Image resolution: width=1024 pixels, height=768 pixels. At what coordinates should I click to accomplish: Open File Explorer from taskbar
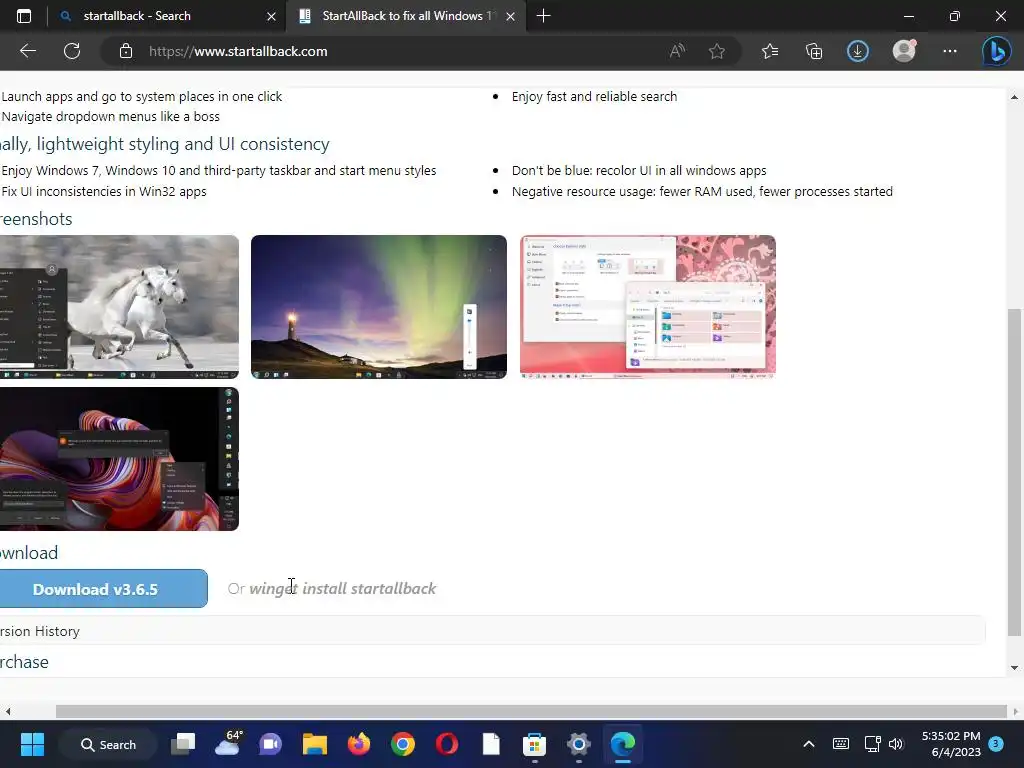point(315,744)
